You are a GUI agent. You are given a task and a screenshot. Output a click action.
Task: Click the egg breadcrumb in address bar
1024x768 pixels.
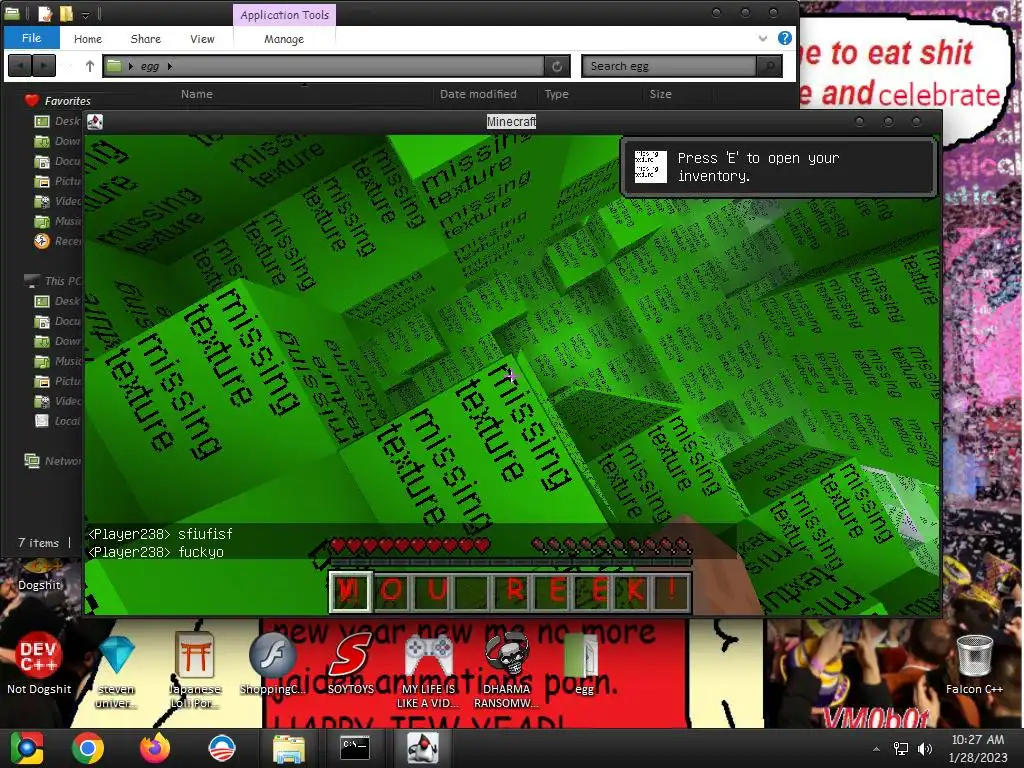click(x=150, y=66)
